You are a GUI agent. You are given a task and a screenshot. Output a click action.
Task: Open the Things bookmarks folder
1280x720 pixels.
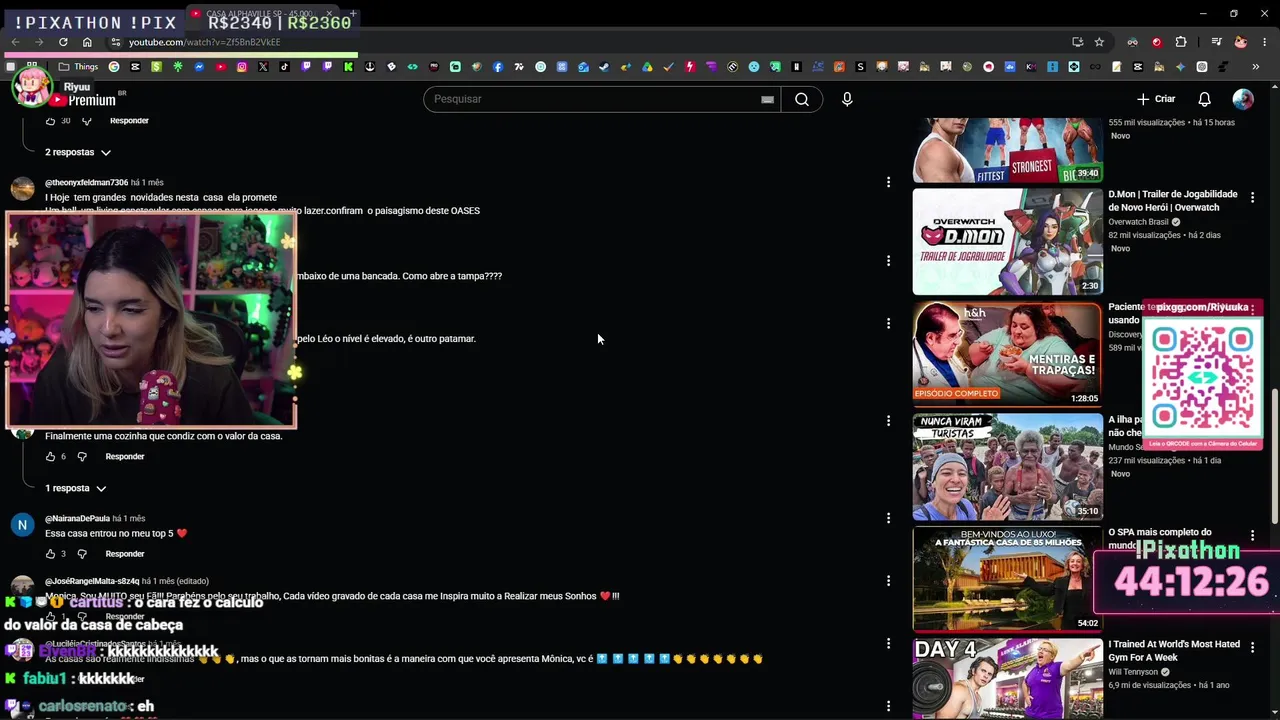(78, 67)
